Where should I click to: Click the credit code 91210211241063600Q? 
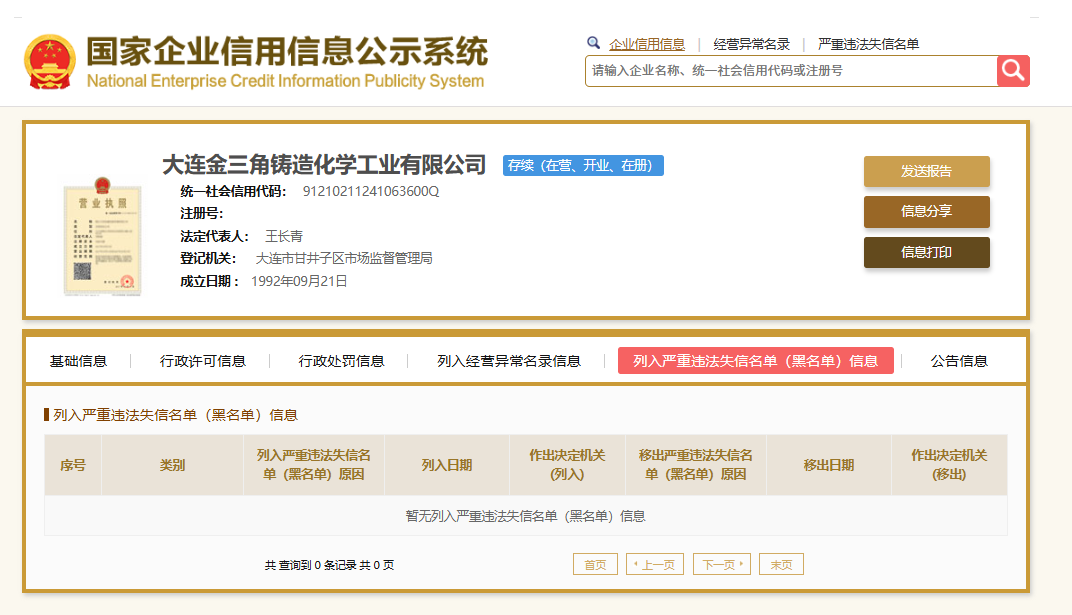(x=371, y=191)
